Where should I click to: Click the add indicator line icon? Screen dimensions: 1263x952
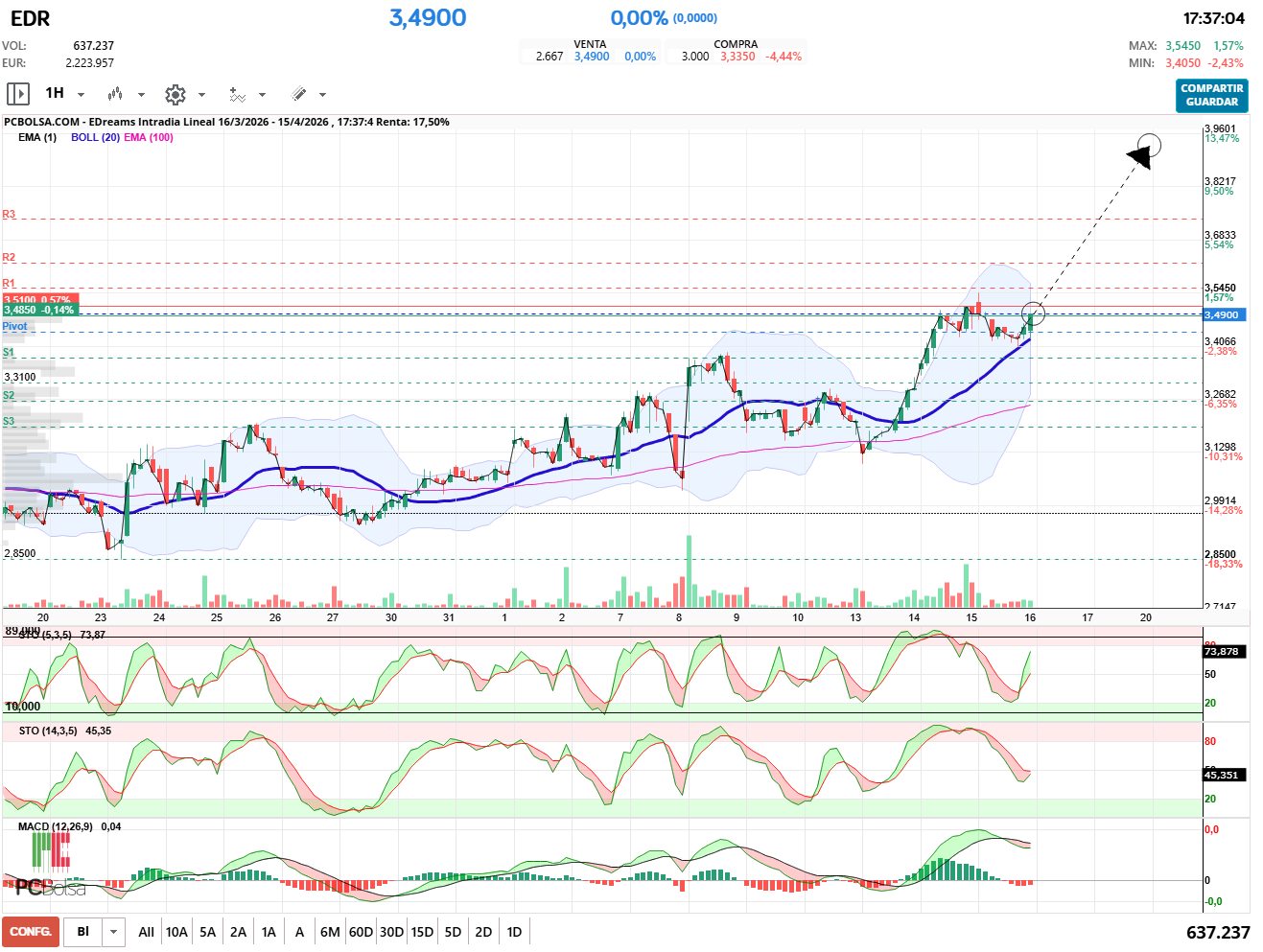(237, 94)
